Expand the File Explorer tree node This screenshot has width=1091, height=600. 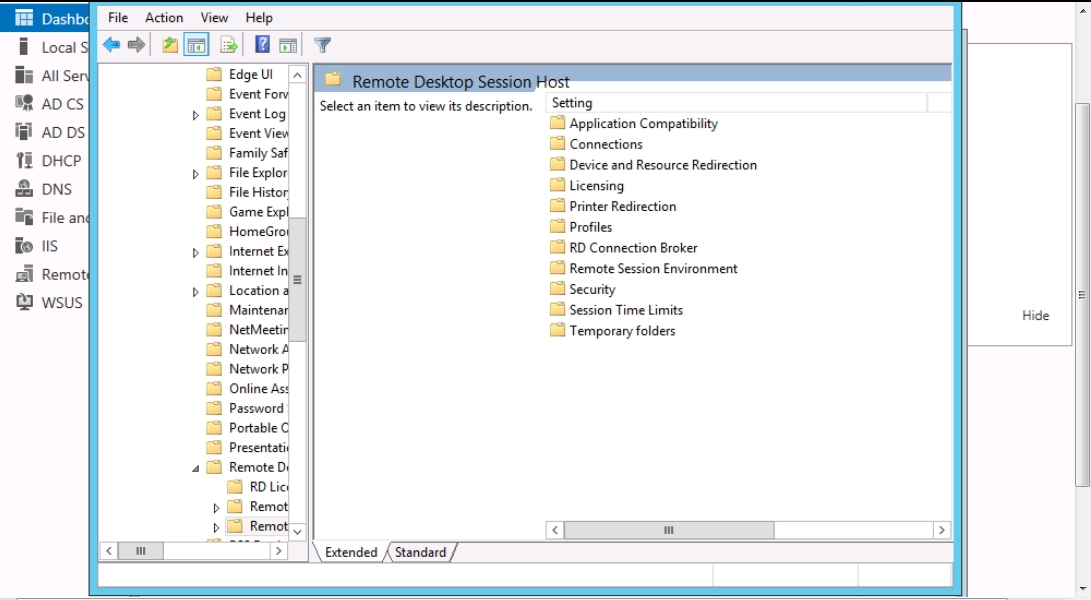(196, 174)
